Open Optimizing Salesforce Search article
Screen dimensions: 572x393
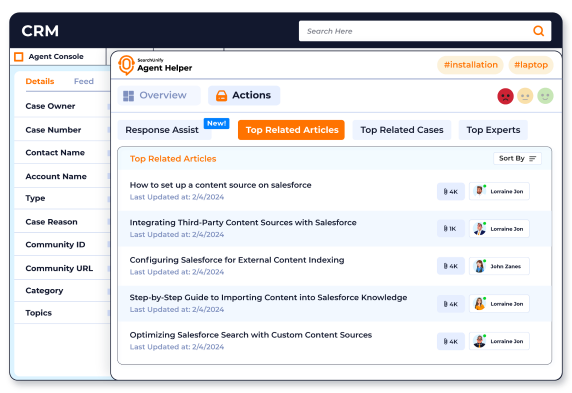pos(251,335)
